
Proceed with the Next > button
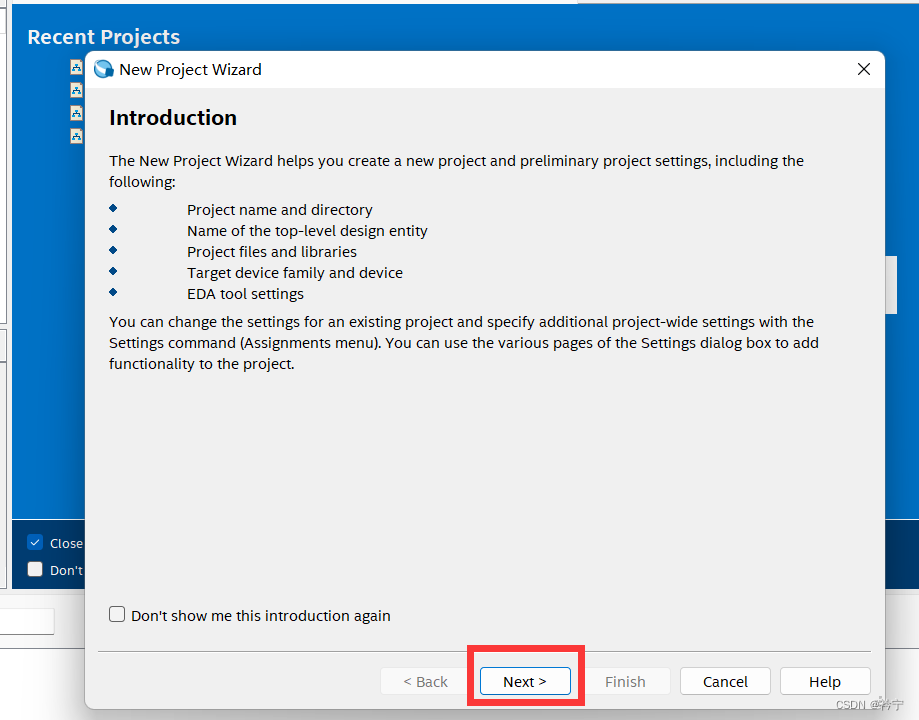pyautogui.click(x=525, y=681)
